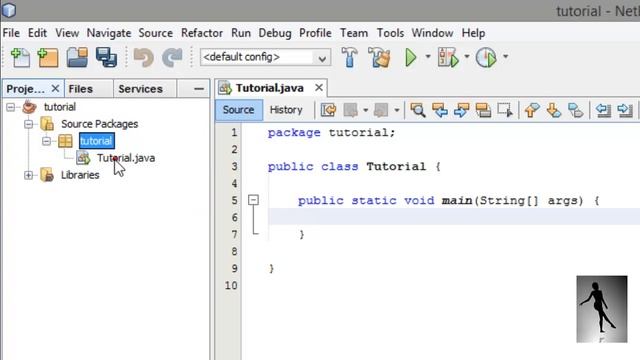Viewport: 640px width, 360px height.
Task: Open the Debug menu
Action: tap(275, 33)
